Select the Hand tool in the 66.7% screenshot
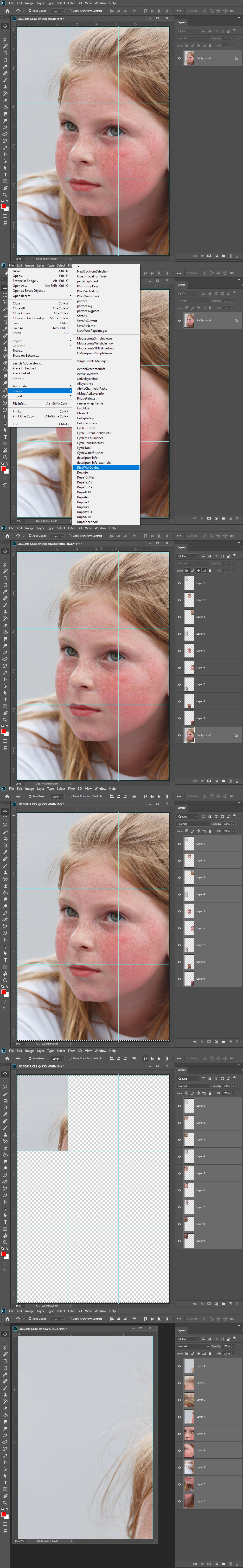This screenshot has width=243, height=1568. tap(5, 1497)
